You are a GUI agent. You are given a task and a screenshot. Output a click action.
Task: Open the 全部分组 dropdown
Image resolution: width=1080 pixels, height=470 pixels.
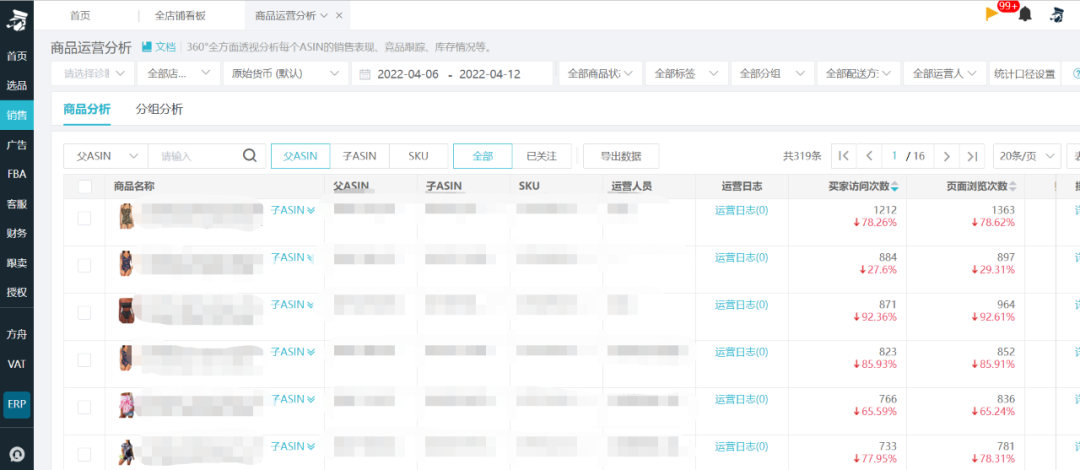772,74
